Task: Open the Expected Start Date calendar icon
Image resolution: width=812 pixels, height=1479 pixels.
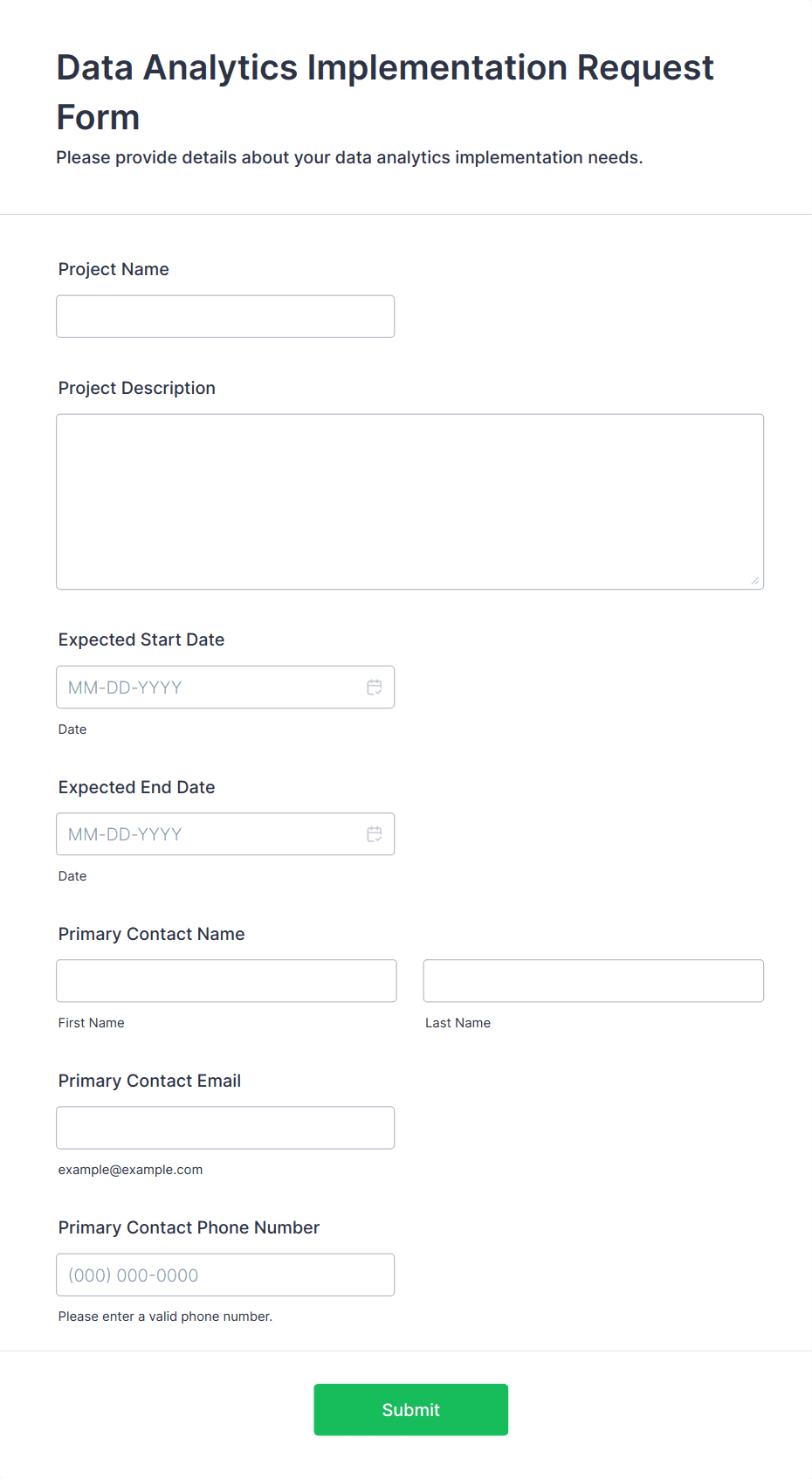Action: [375, 688]
